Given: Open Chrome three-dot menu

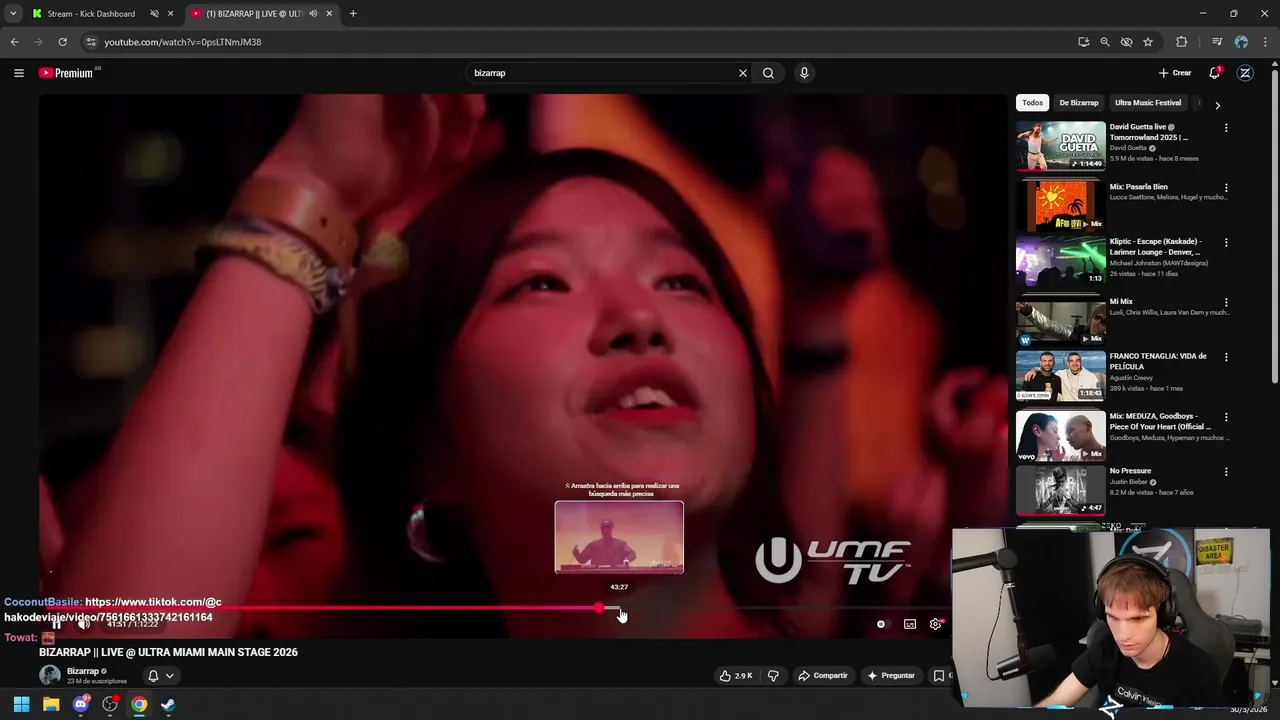Looking at the screenshot, I should coord(1266,42).
